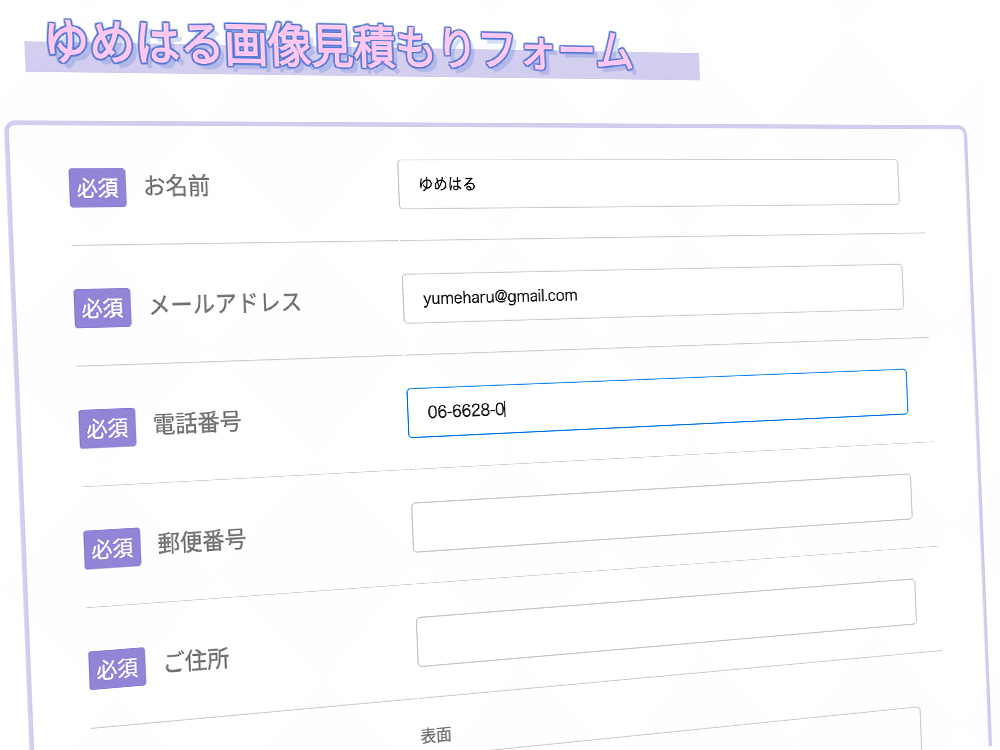Click the 必須 badge next to 電話番号
Viewport: 1000px width, 750px height.
click(x=107, y=428)
